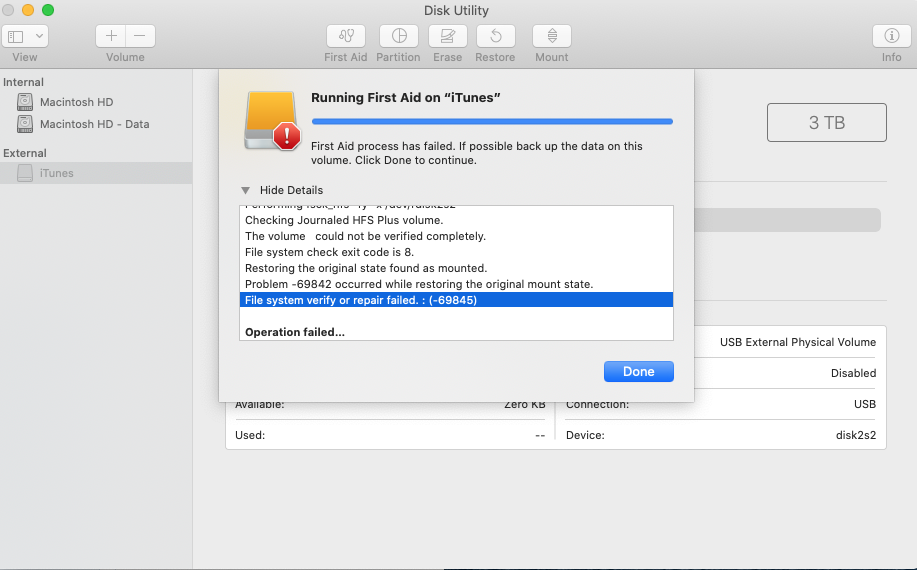The height and width of the screenshot is (570, 917).
Task: Click Done to dismiss First Aid
Action: [x=639, y=371]
